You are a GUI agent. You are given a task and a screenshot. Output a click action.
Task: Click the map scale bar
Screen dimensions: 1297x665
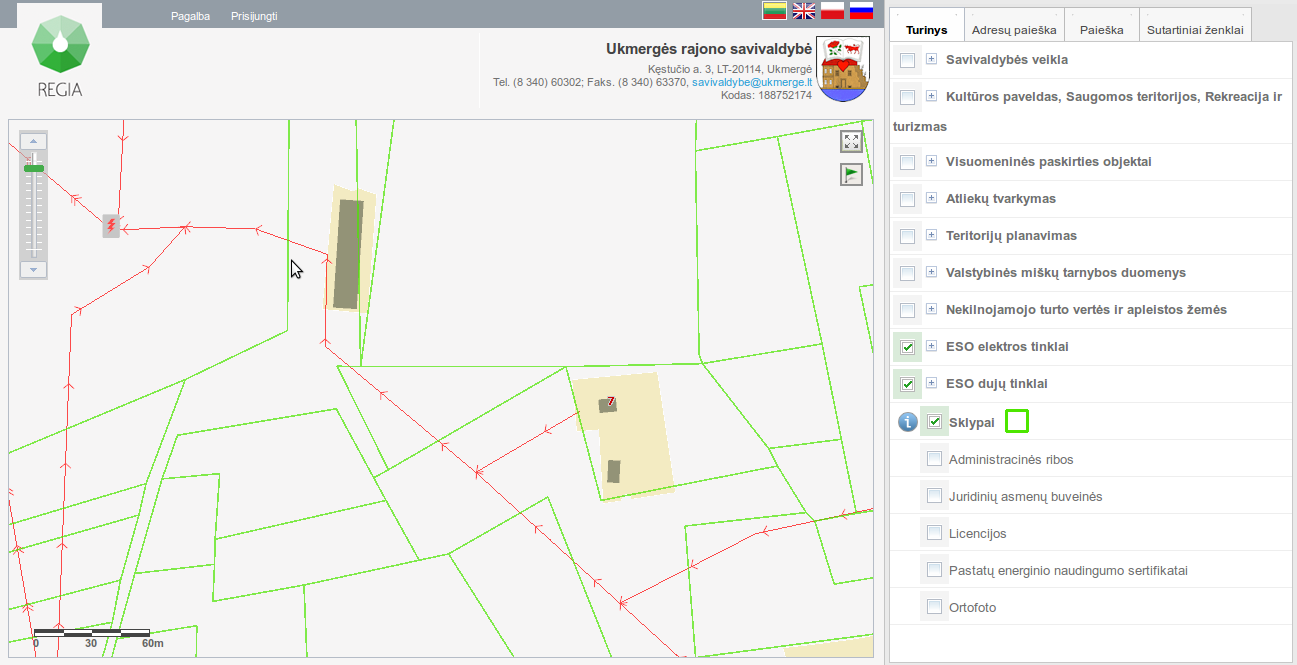[x=92, y=633]
